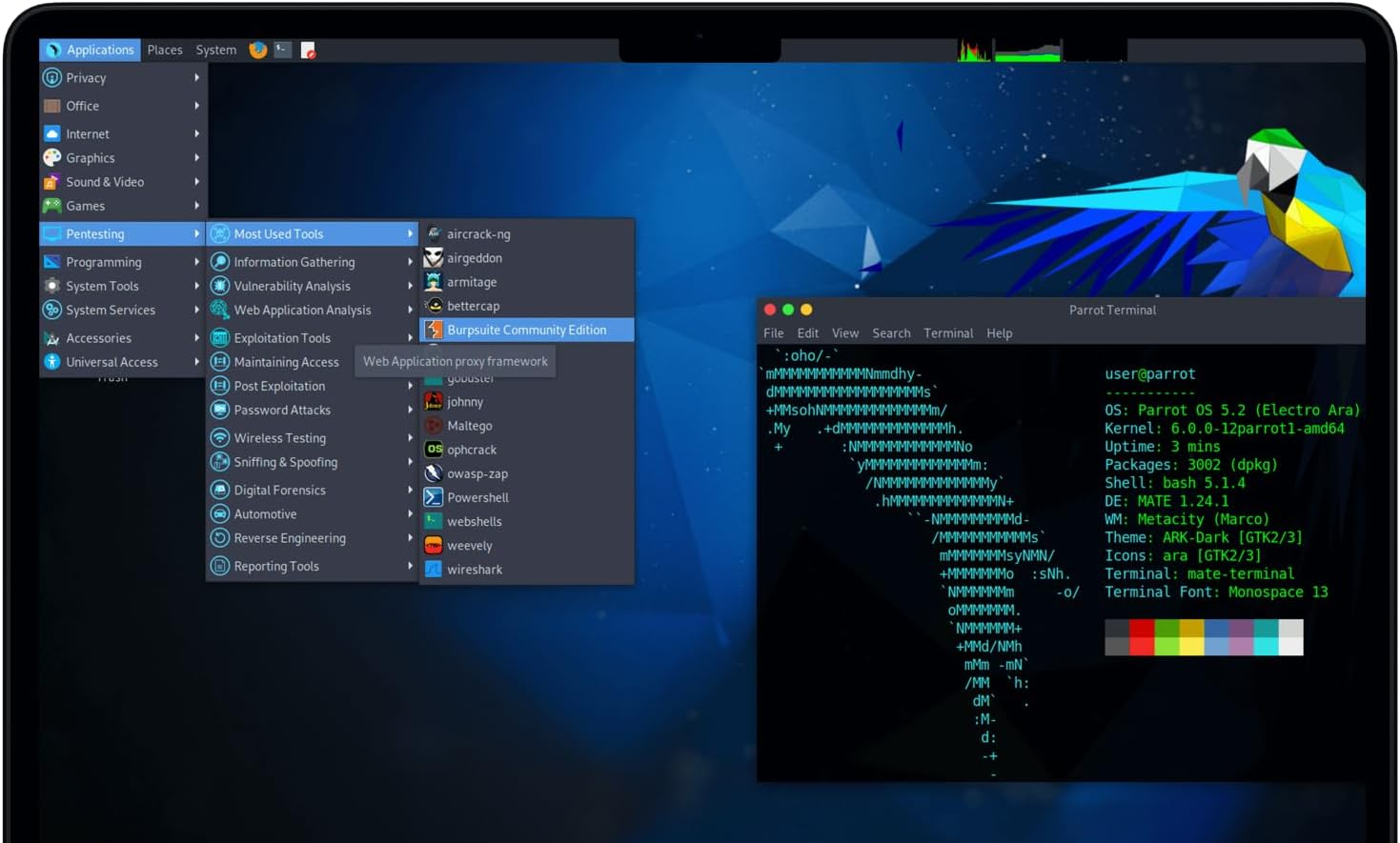Expand the Password Attacks submenu

tap(282, 410)
